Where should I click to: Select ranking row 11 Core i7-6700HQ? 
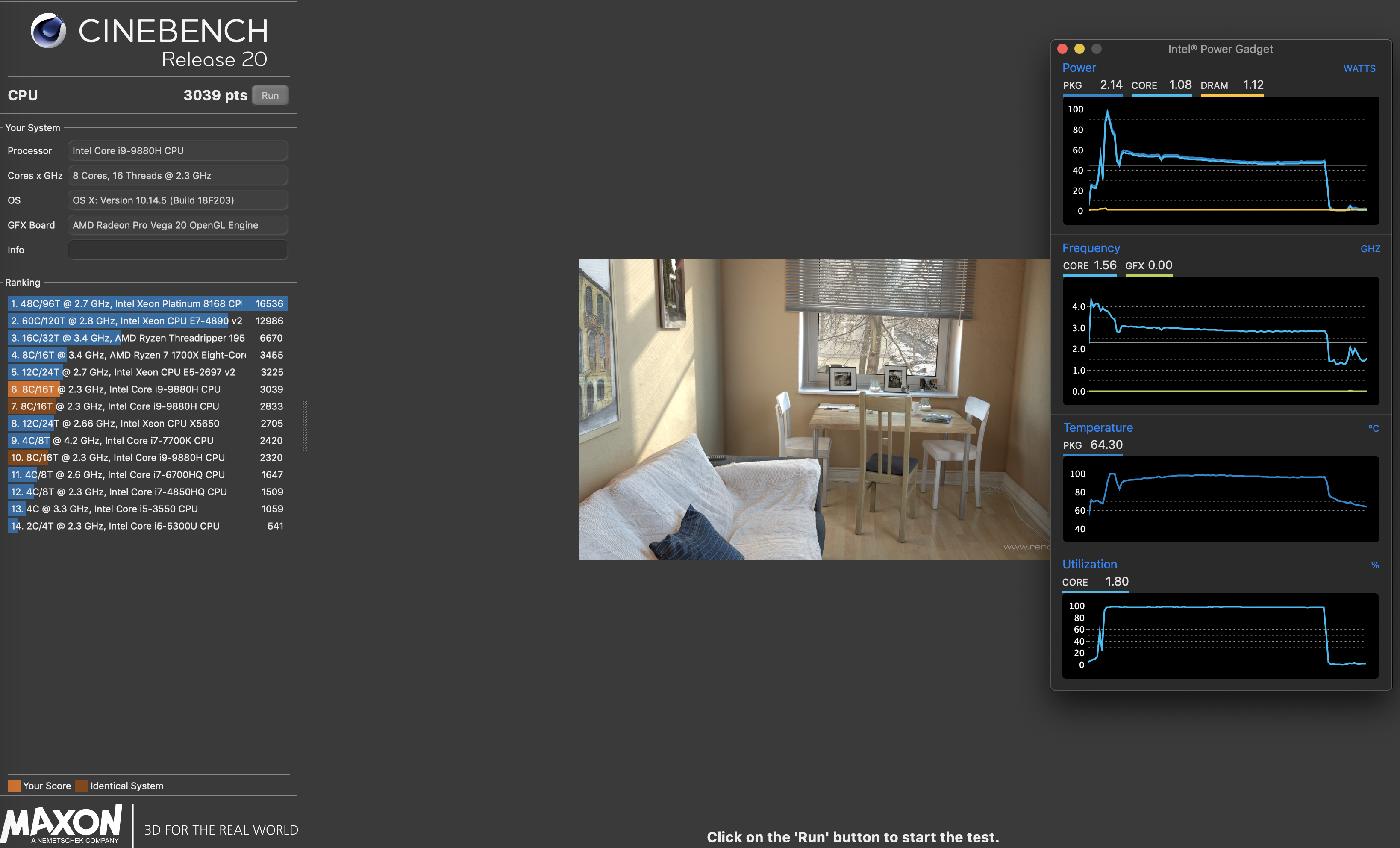148,474
